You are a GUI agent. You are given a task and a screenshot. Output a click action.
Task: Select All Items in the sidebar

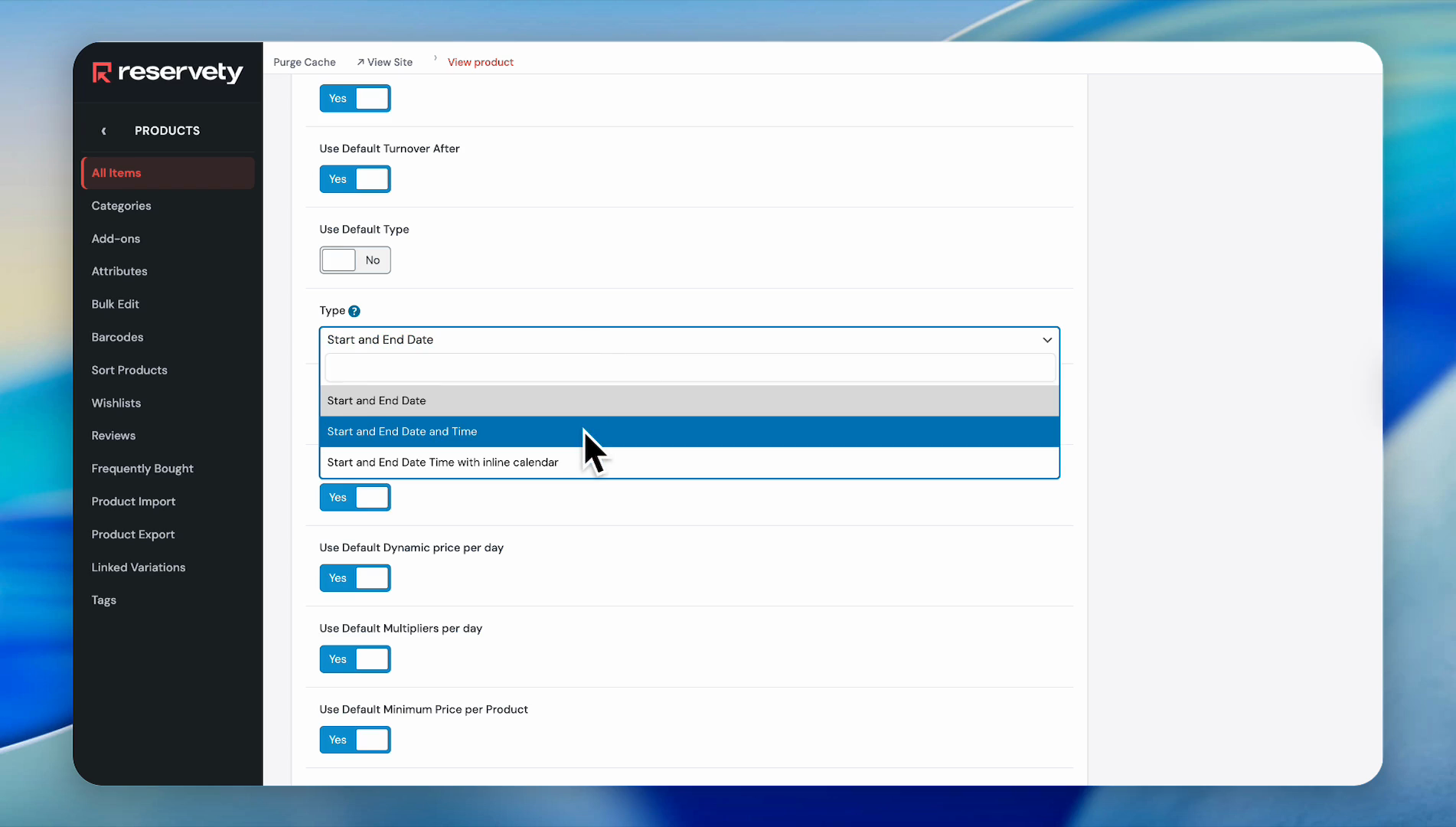click(168, 173)
